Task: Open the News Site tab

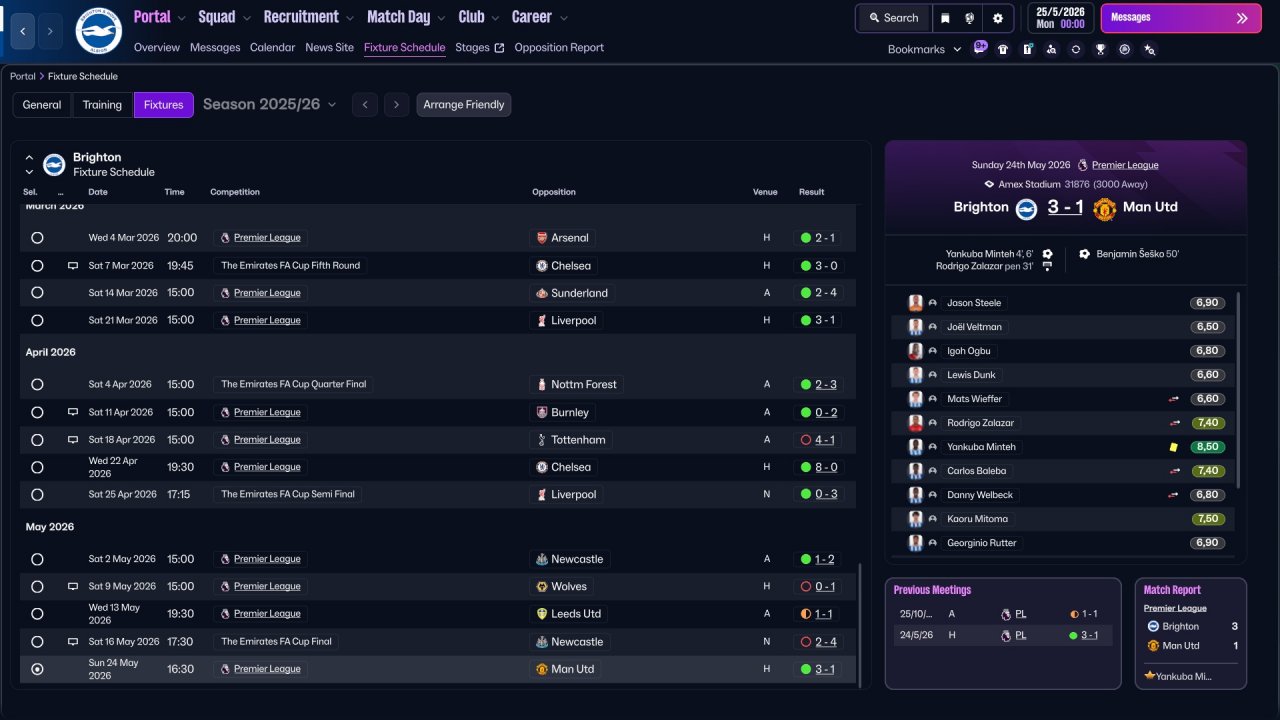Action: tap(329, 47)
